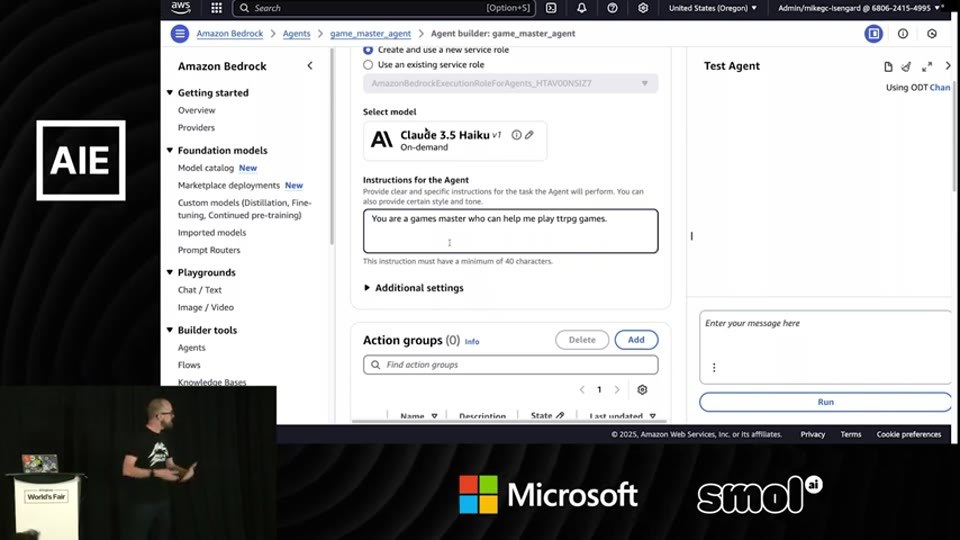Go to previous page of action groups

pyautogui.click(x=582, y=389)
